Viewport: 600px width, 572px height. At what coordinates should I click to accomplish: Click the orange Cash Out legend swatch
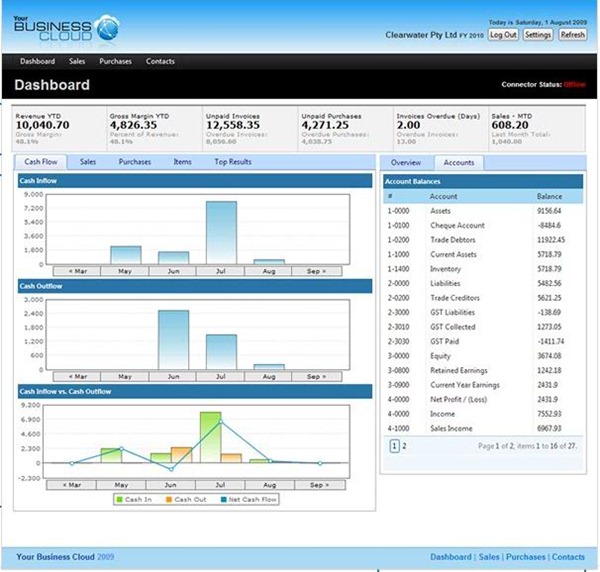tap(169, 500)
